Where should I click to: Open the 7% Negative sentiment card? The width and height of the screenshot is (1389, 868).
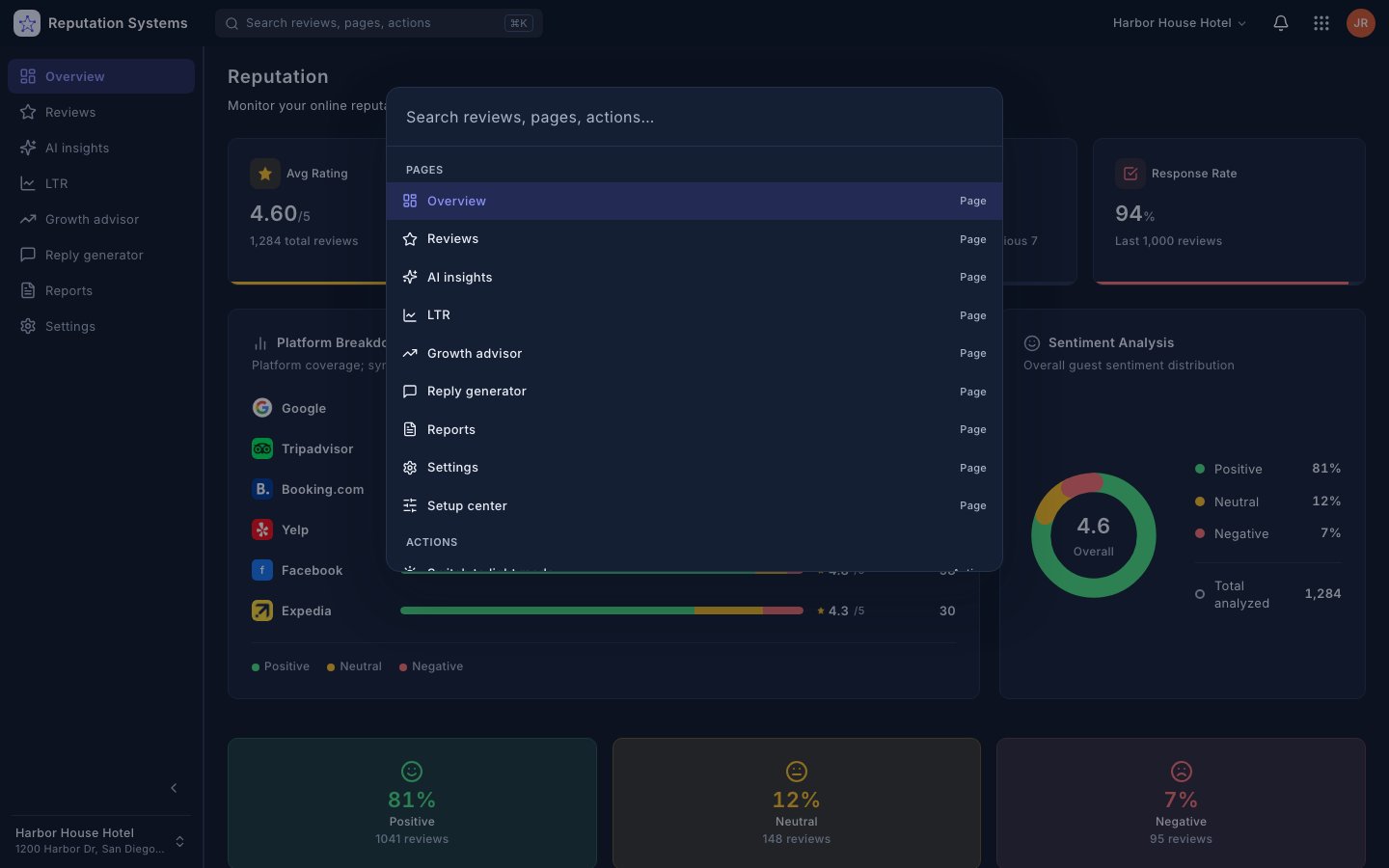click(x=1181, y=802)
